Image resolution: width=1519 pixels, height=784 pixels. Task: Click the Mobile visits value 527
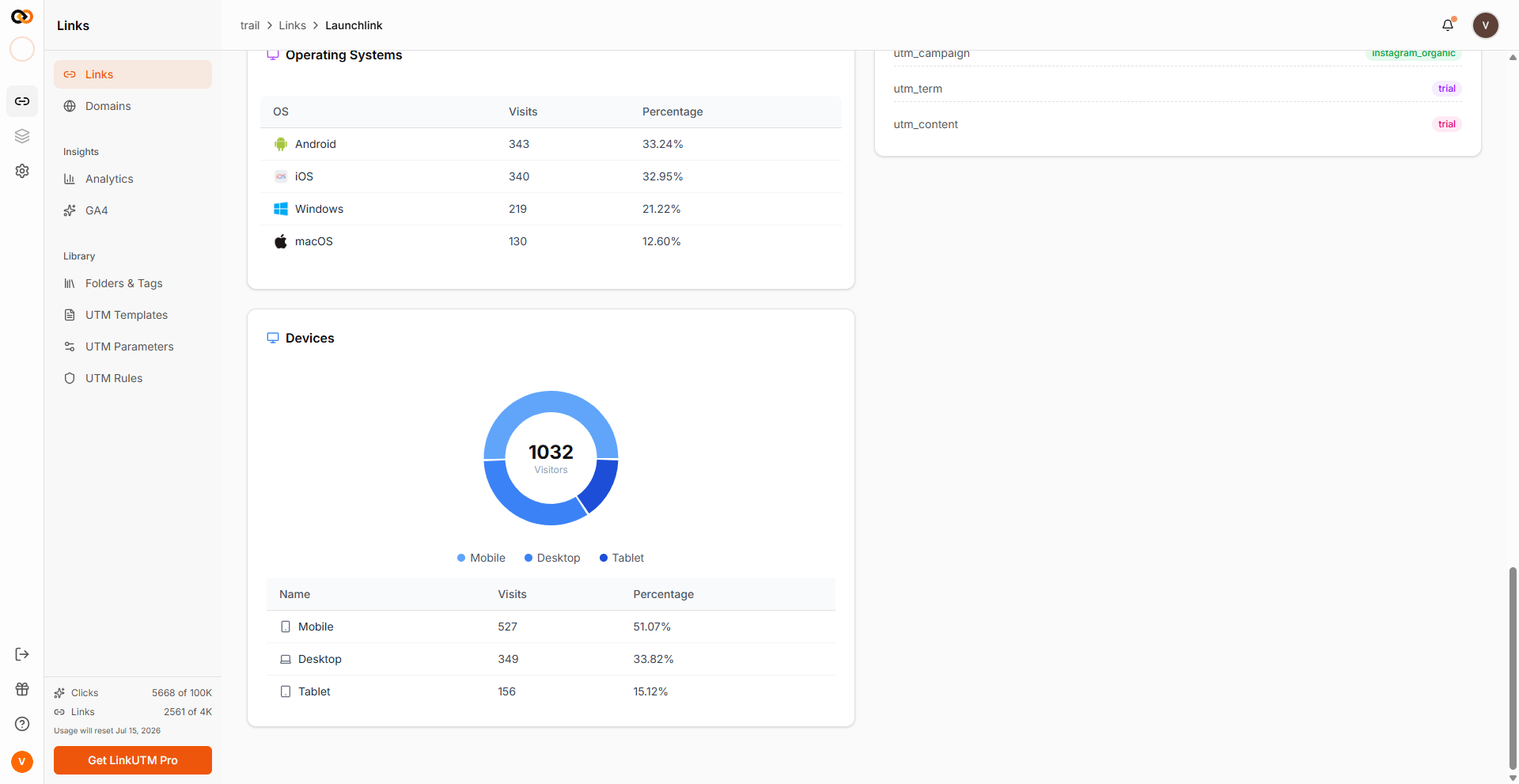[507, 627]
